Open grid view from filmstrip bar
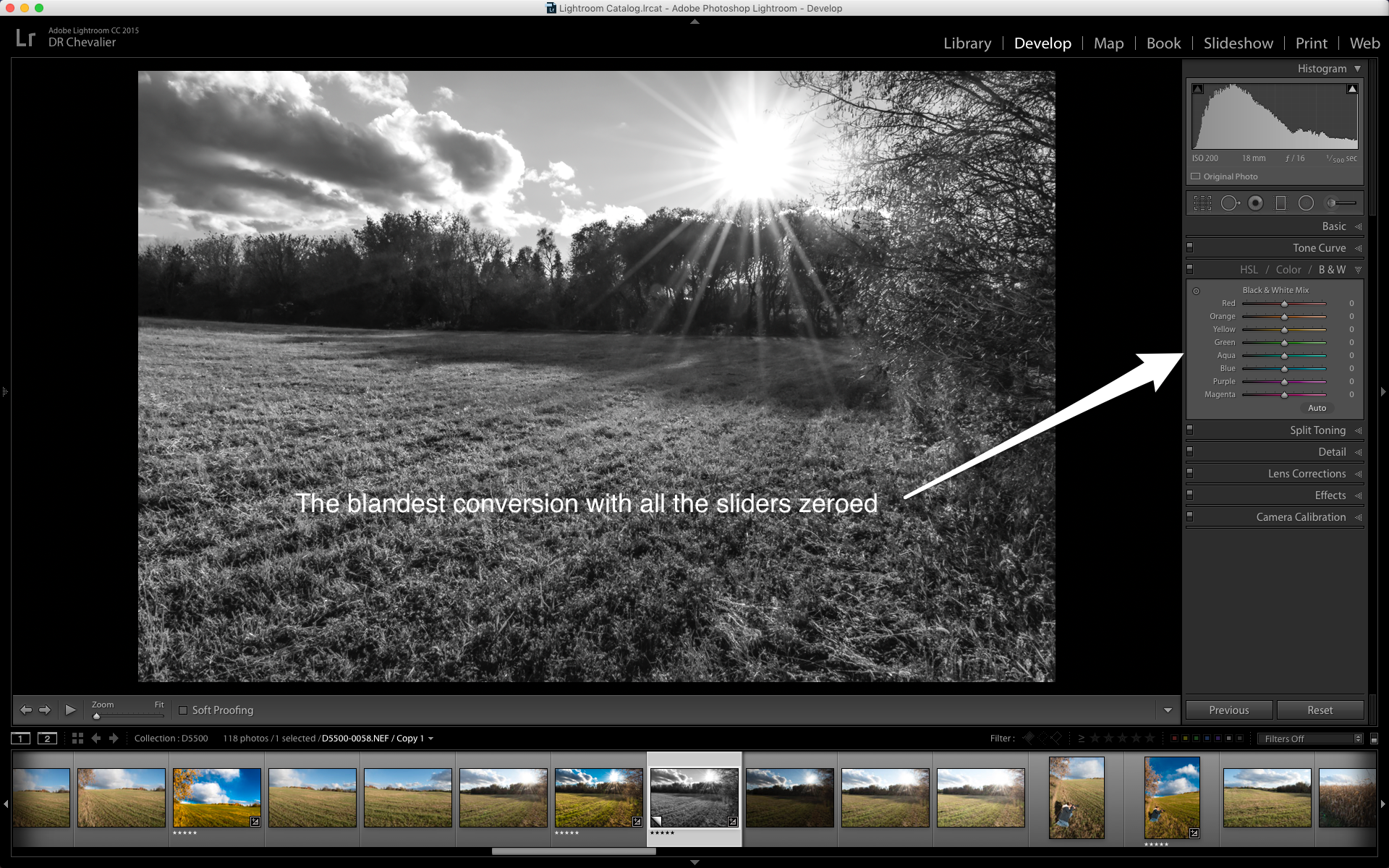1389x868 pixels. pos(77,739)
